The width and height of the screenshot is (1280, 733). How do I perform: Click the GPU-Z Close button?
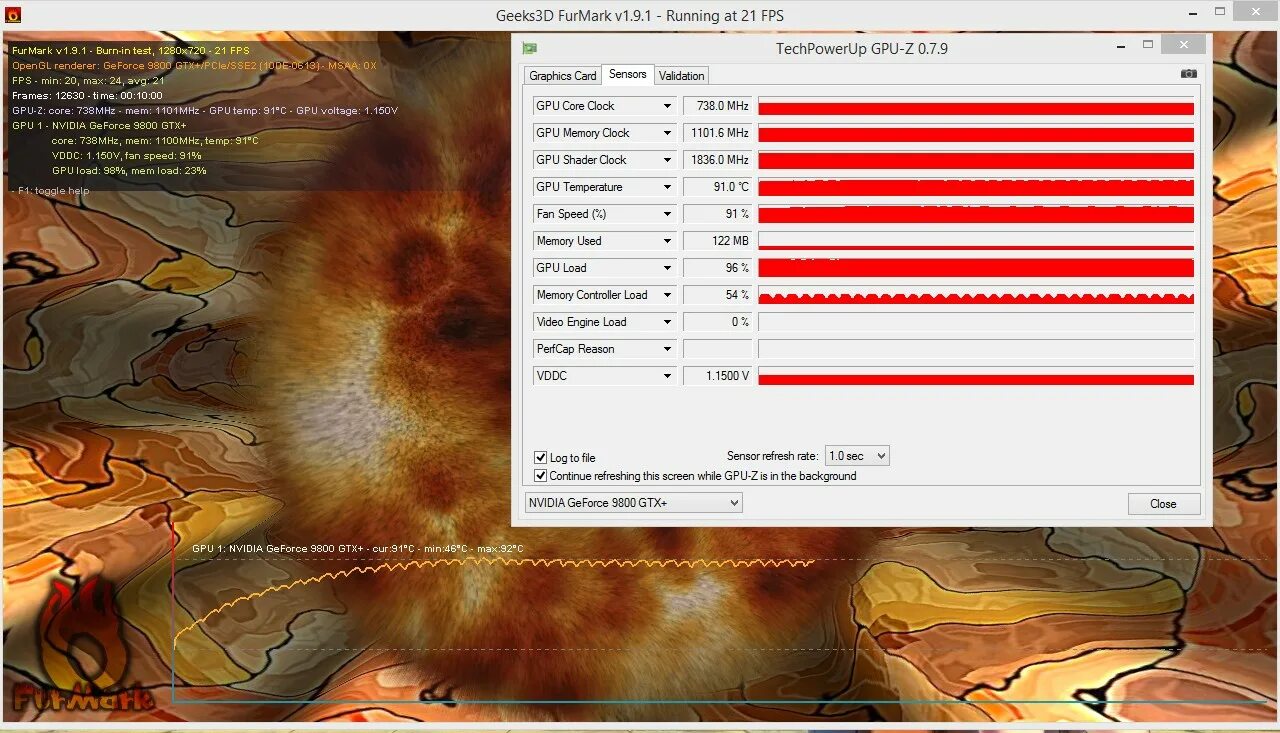click(x=1164, y=504)
